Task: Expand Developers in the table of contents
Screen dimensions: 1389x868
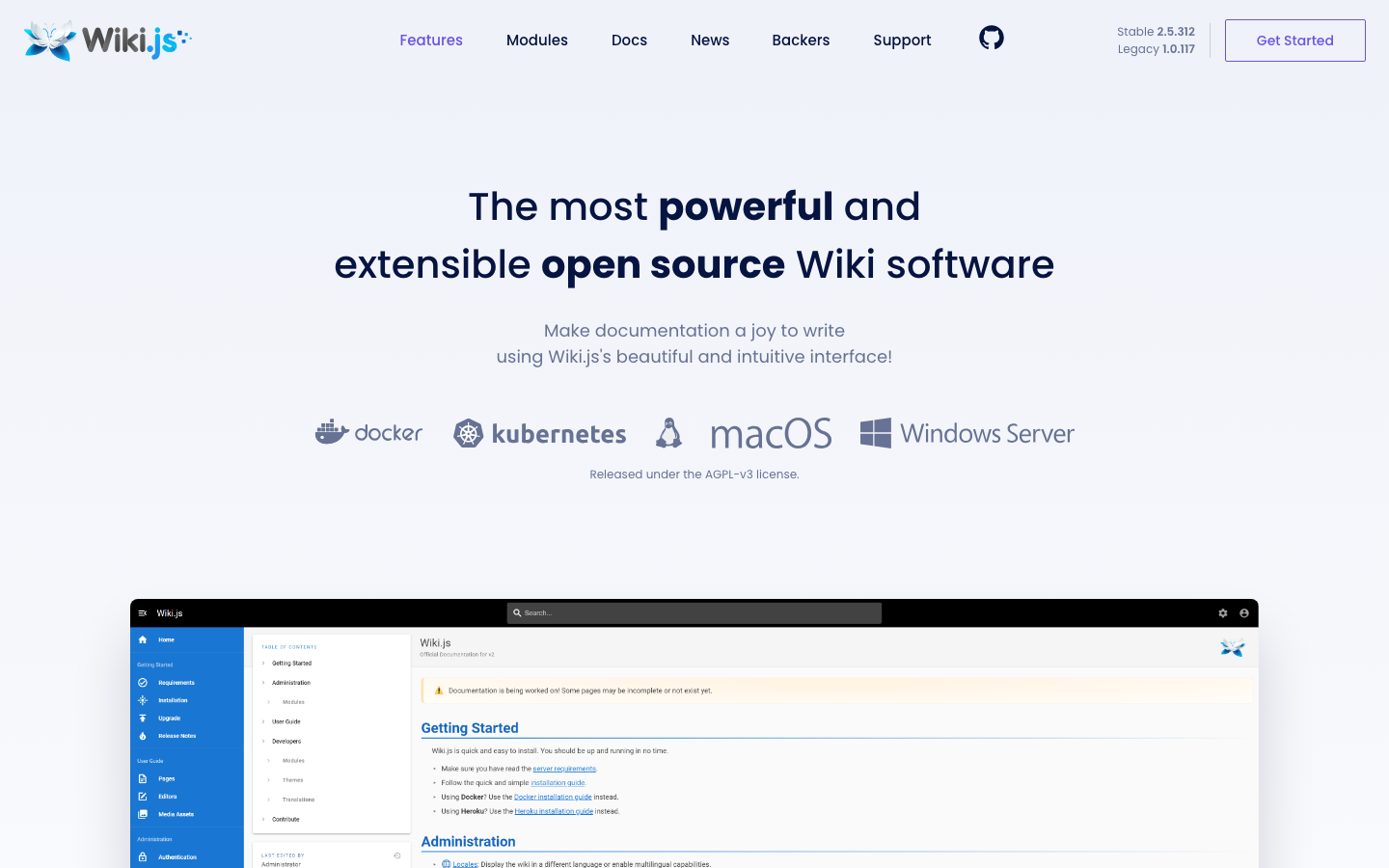Action: [262, 741]
